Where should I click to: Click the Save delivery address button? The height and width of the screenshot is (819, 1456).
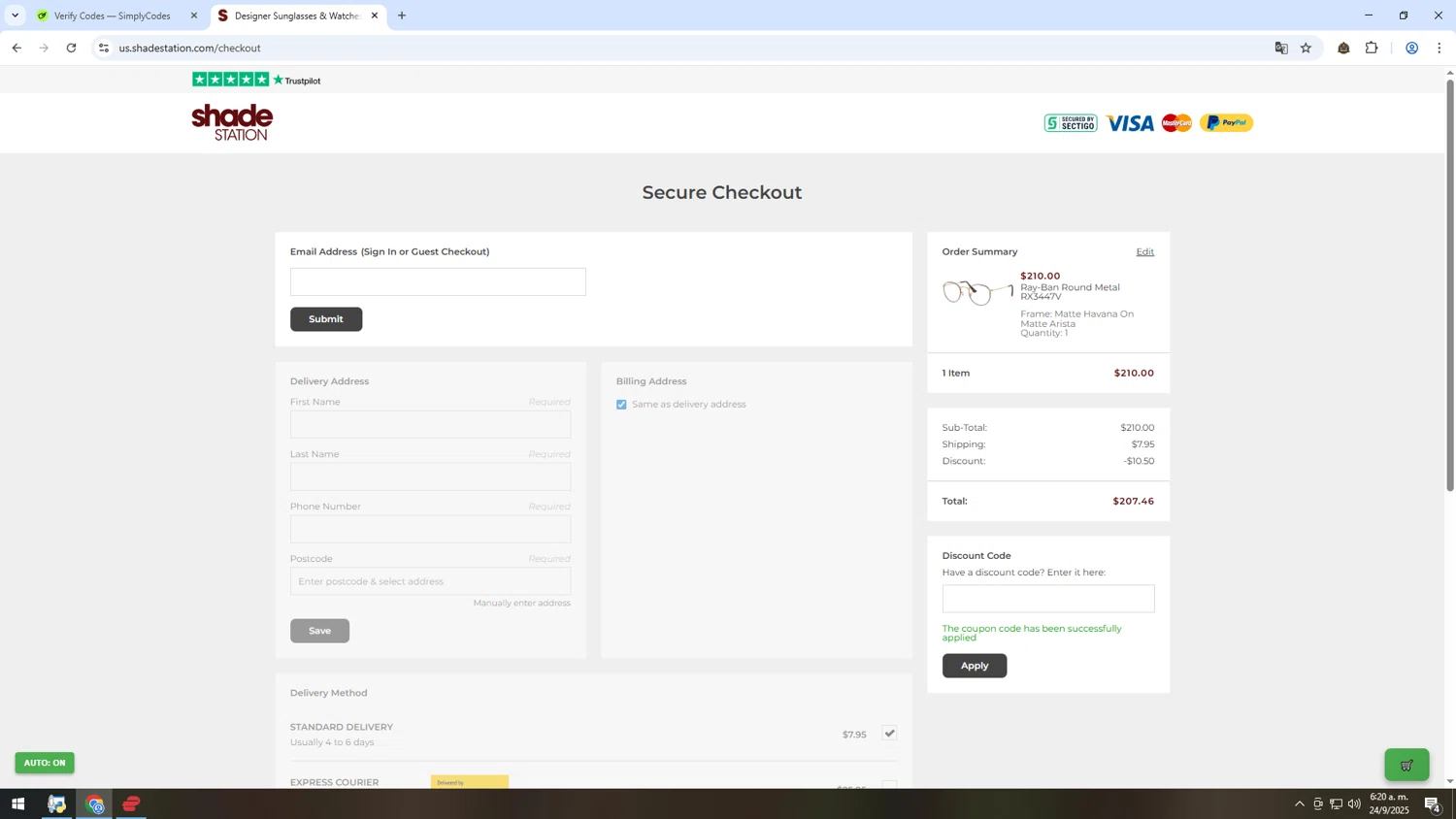319,631
